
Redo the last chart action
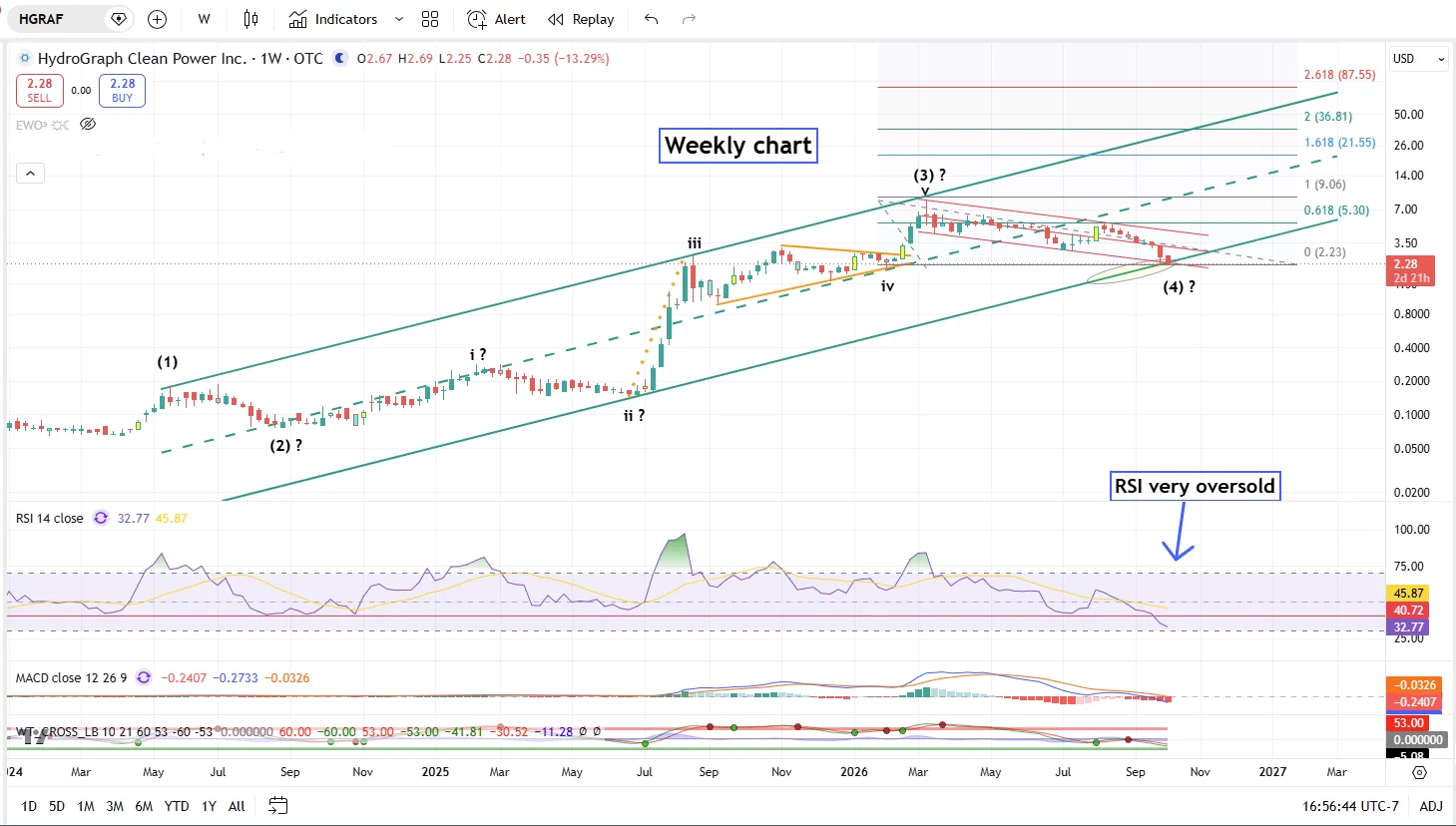[x=689, y=19]
